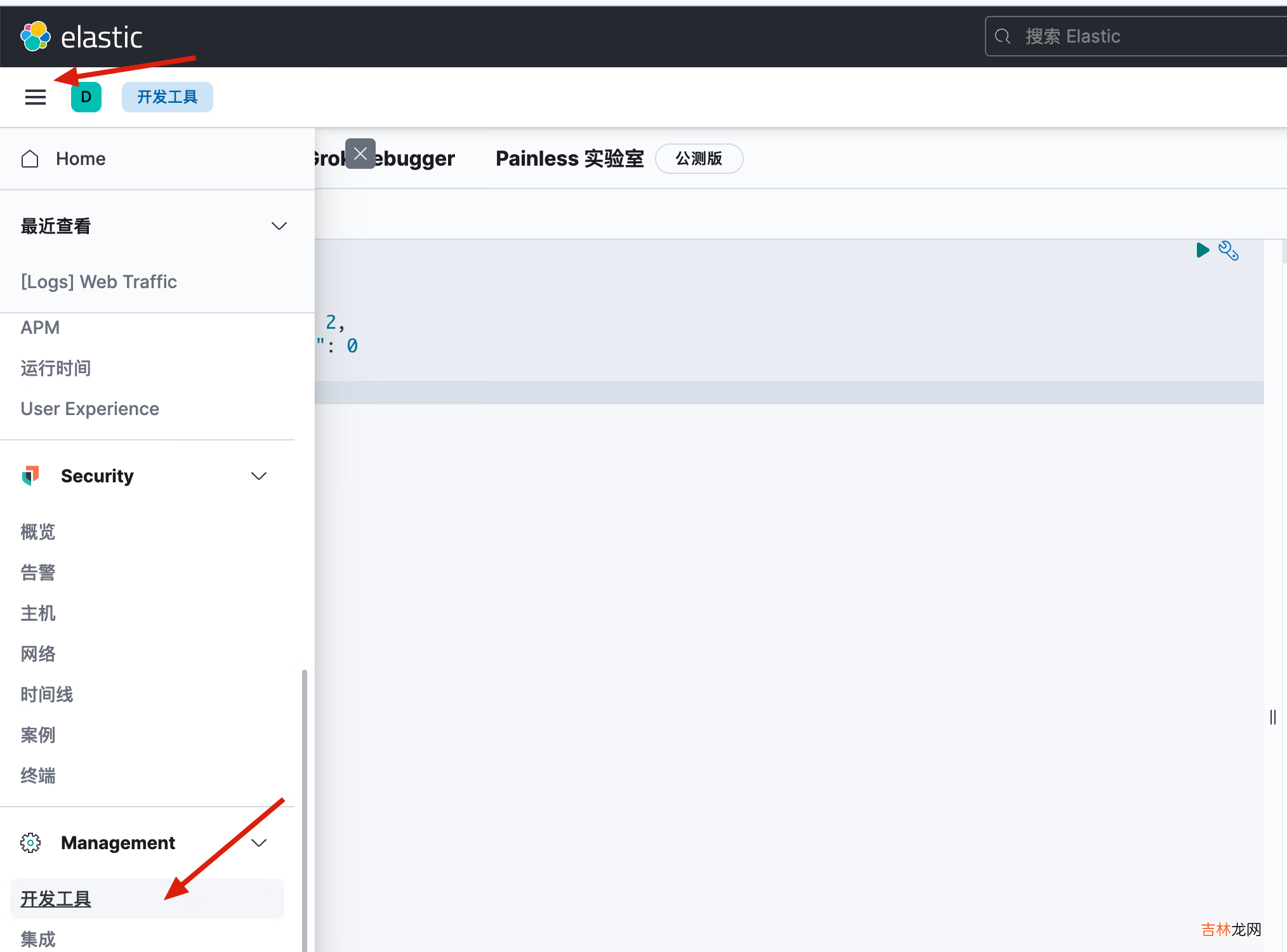Open the [Logs] Web Traffic recent item
1287x952 pixels.
(99, 282)
